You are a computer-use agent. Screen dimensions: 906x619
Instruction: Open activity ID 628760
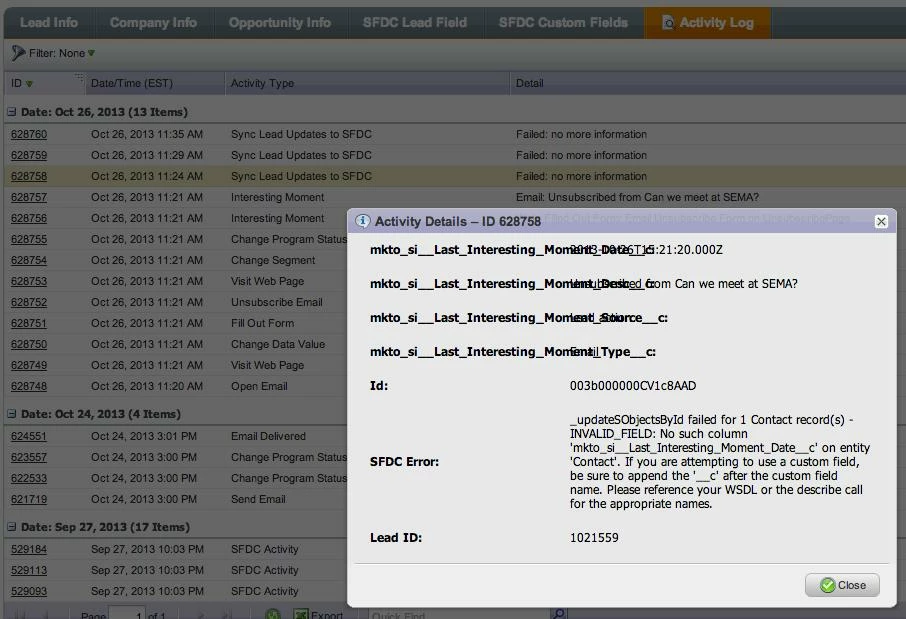point(29,134)
